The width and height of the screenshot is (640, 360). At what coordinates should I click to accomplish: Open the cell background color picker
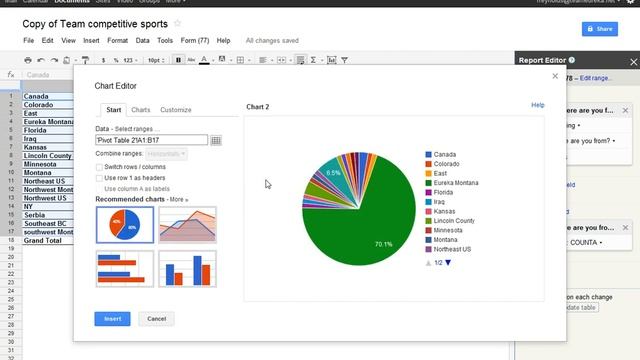coord(222,60)
